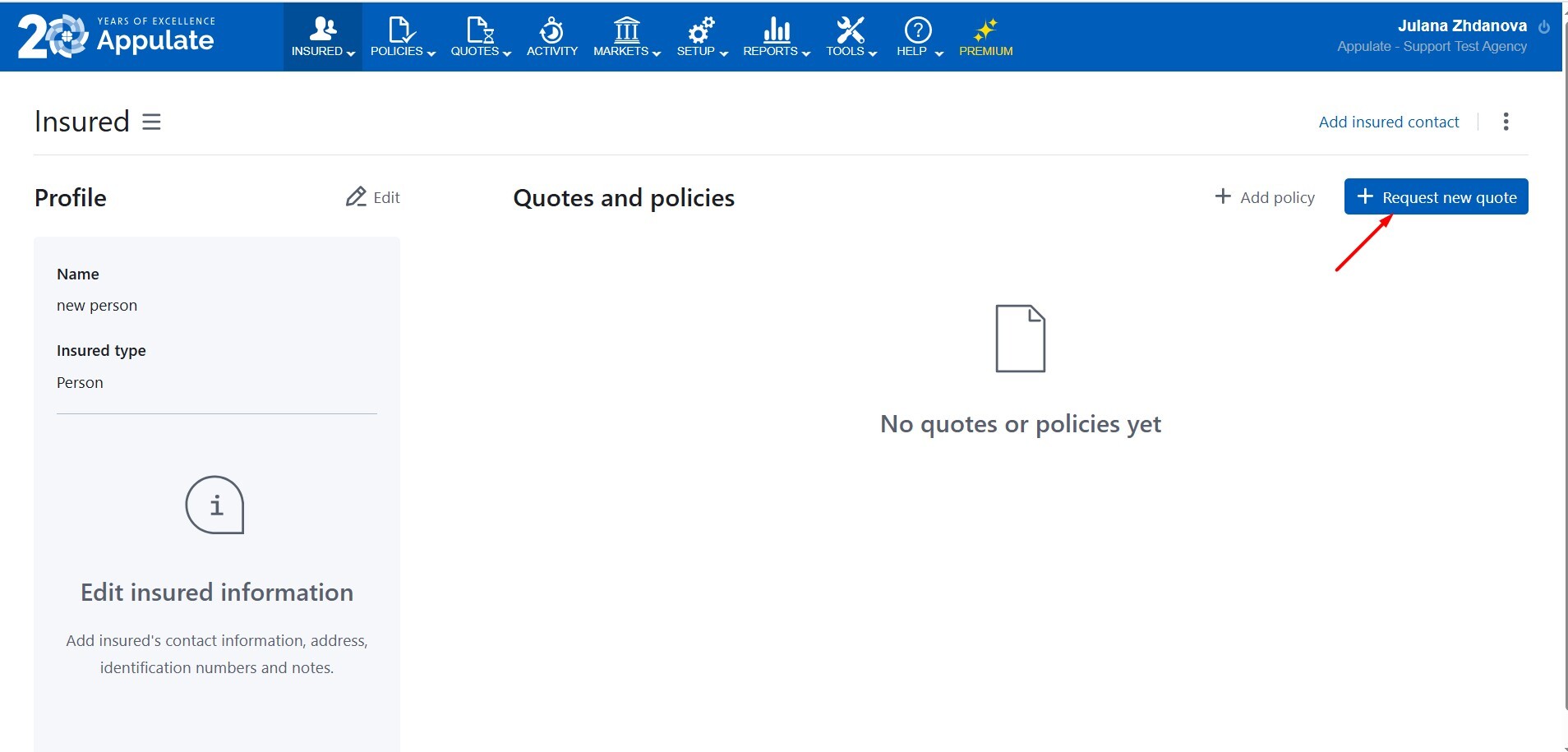Open the three-dot more options menu
Image resolution: width=1568 pixels, height=752 pixels.
click(x=1506, y=122)
